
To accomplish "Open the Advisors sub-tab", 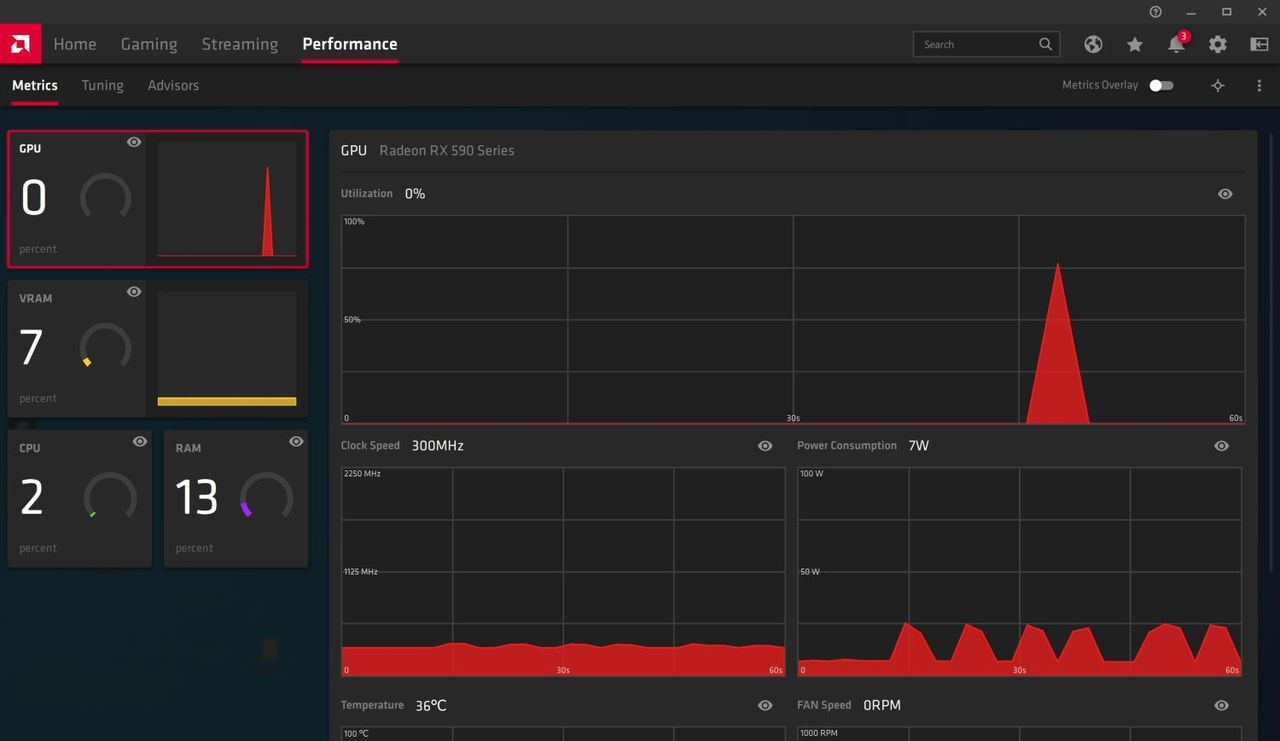I will pos(173,85).
